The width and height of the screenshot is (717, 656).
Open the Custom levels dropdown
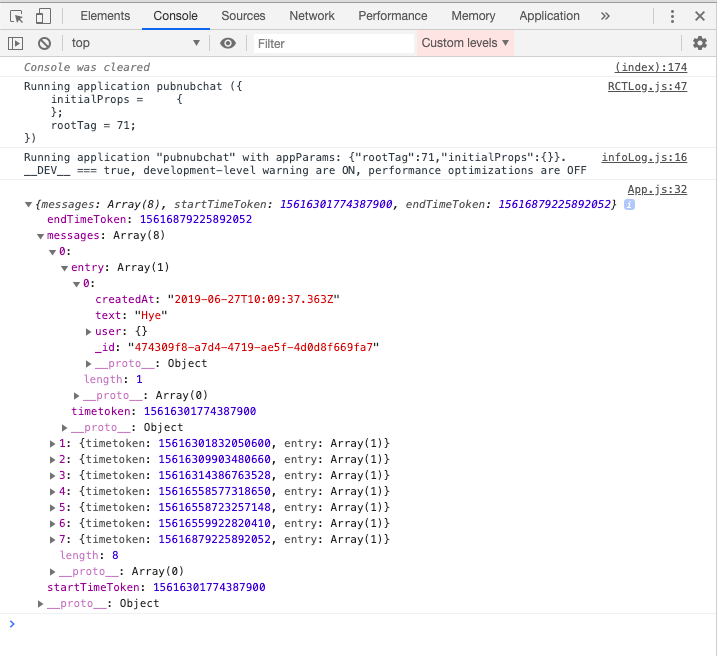coord(465,43)
